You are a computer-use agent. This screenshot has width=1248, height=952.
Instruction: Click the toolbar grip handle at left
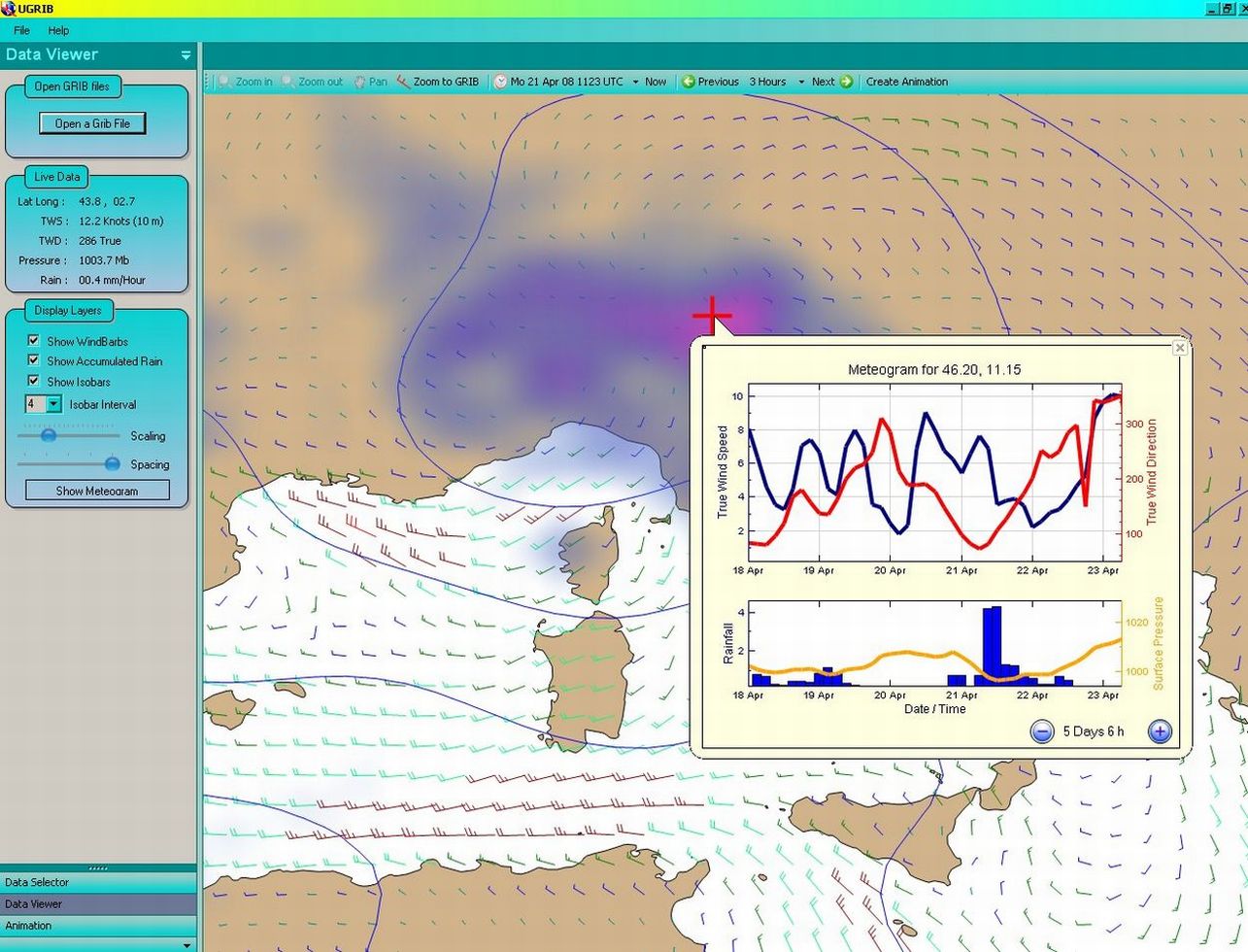(x=208, y=82)
